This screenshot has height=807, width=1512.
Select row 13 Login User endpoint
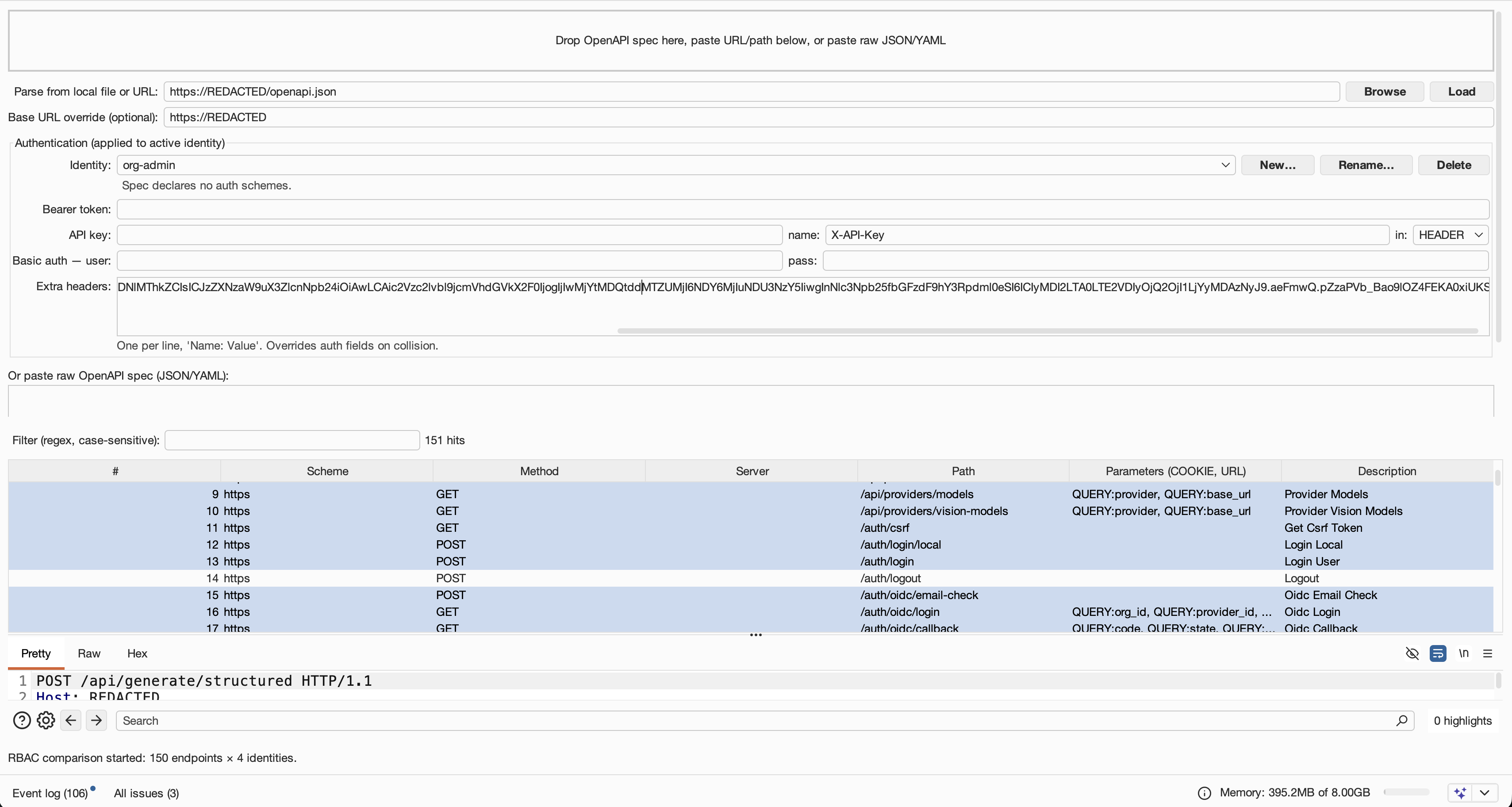[751, 562]
